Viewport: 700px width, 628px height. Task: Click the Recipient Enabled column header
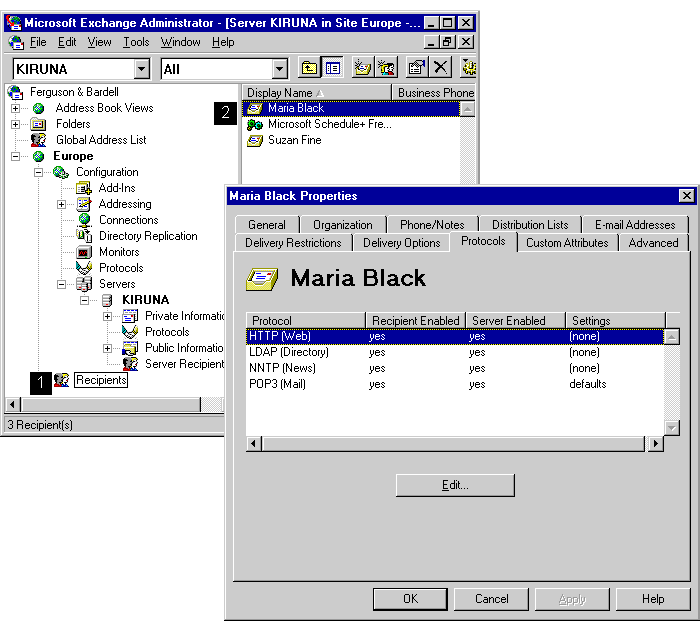(416, 320)
